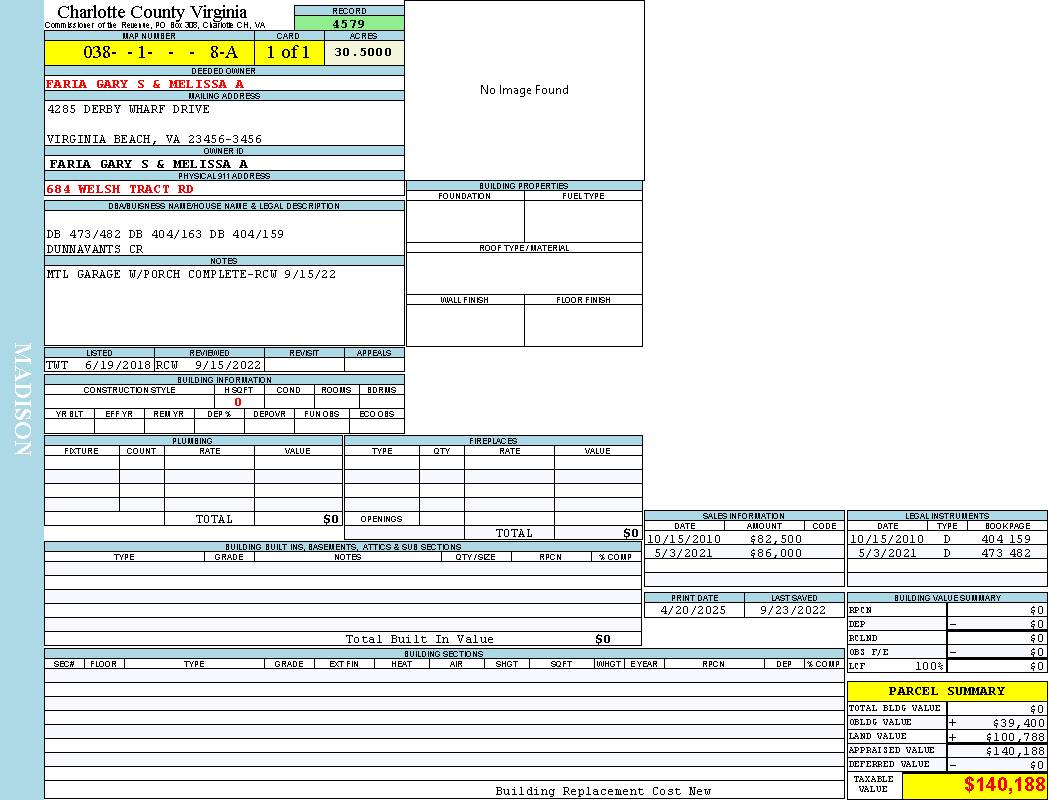Click the card '1 of 1' indicator
Image resolution: width=1050 pixels, height=800 pixels.
pyautogui.click(x=288, y=53)
